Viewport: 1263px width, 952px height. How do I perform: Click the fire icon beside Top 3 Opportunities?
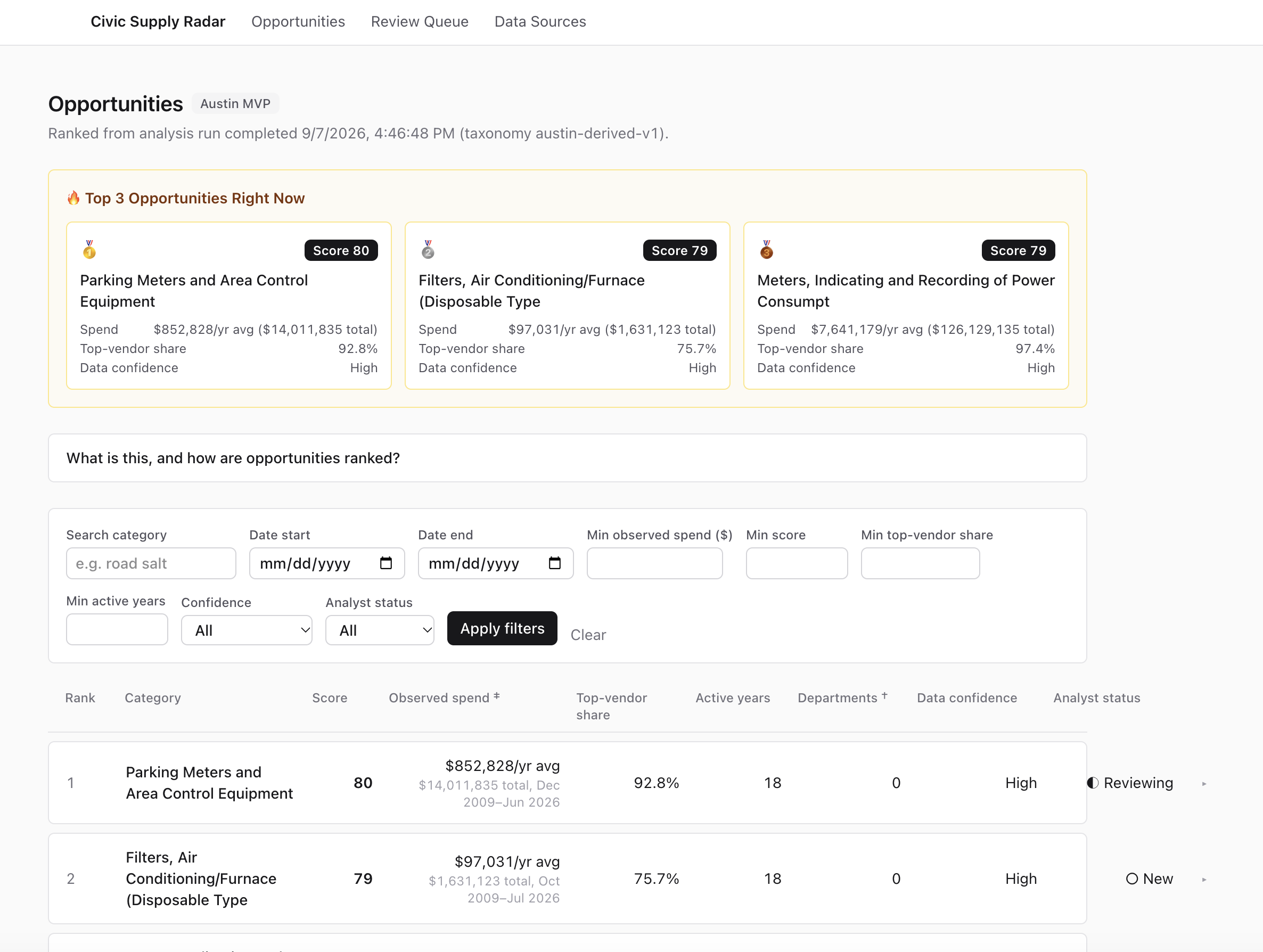(73, 198)
